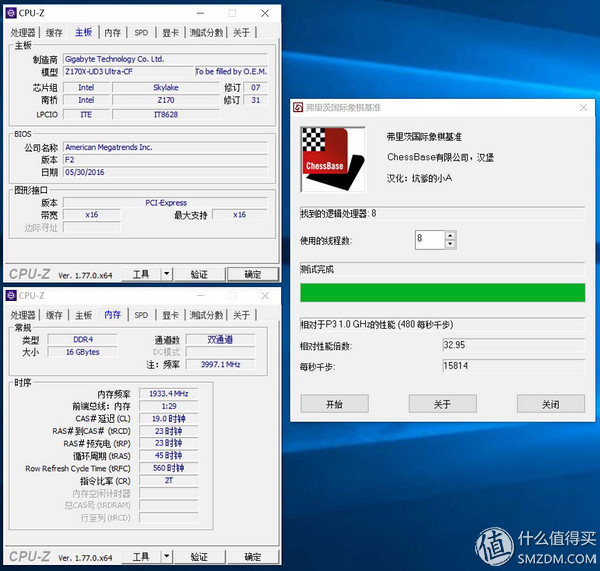
Task: Click command rate value 2T
Action: pyautogui.click(x=169, y=480)
